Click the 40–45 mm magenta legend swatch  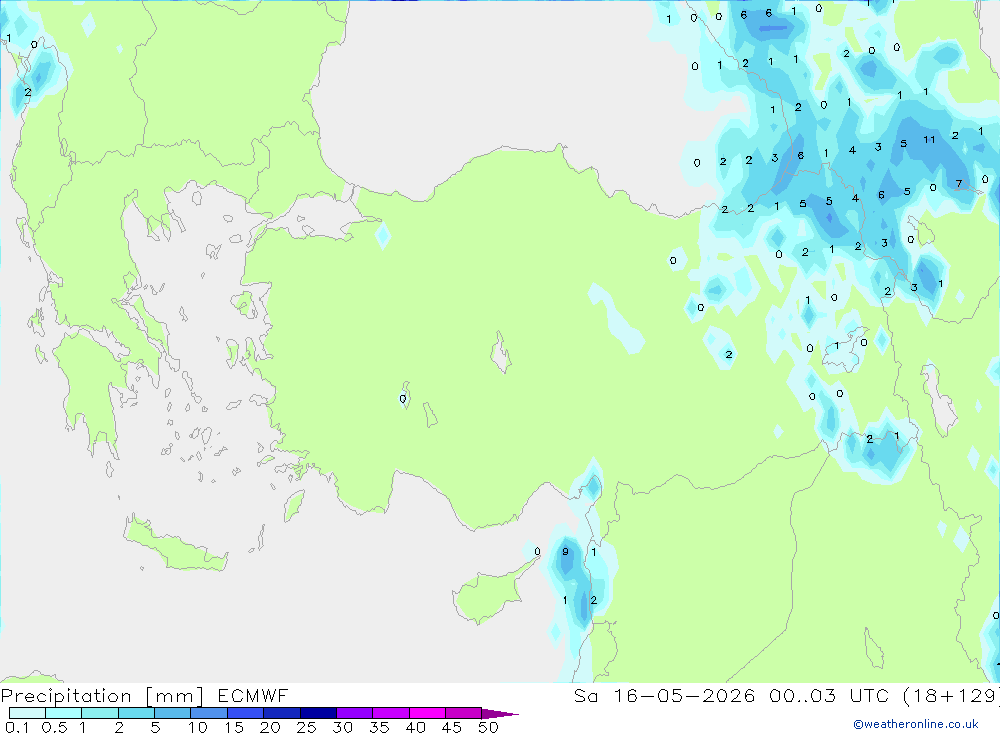pyautogui.click(x=427, y=713)
